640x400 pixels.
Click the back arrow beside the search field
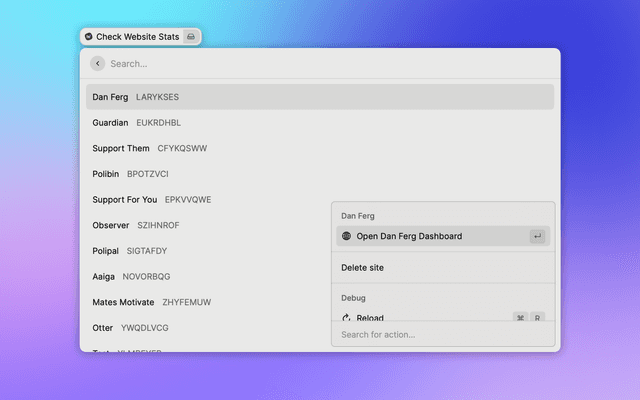click(x=97, y=63)
